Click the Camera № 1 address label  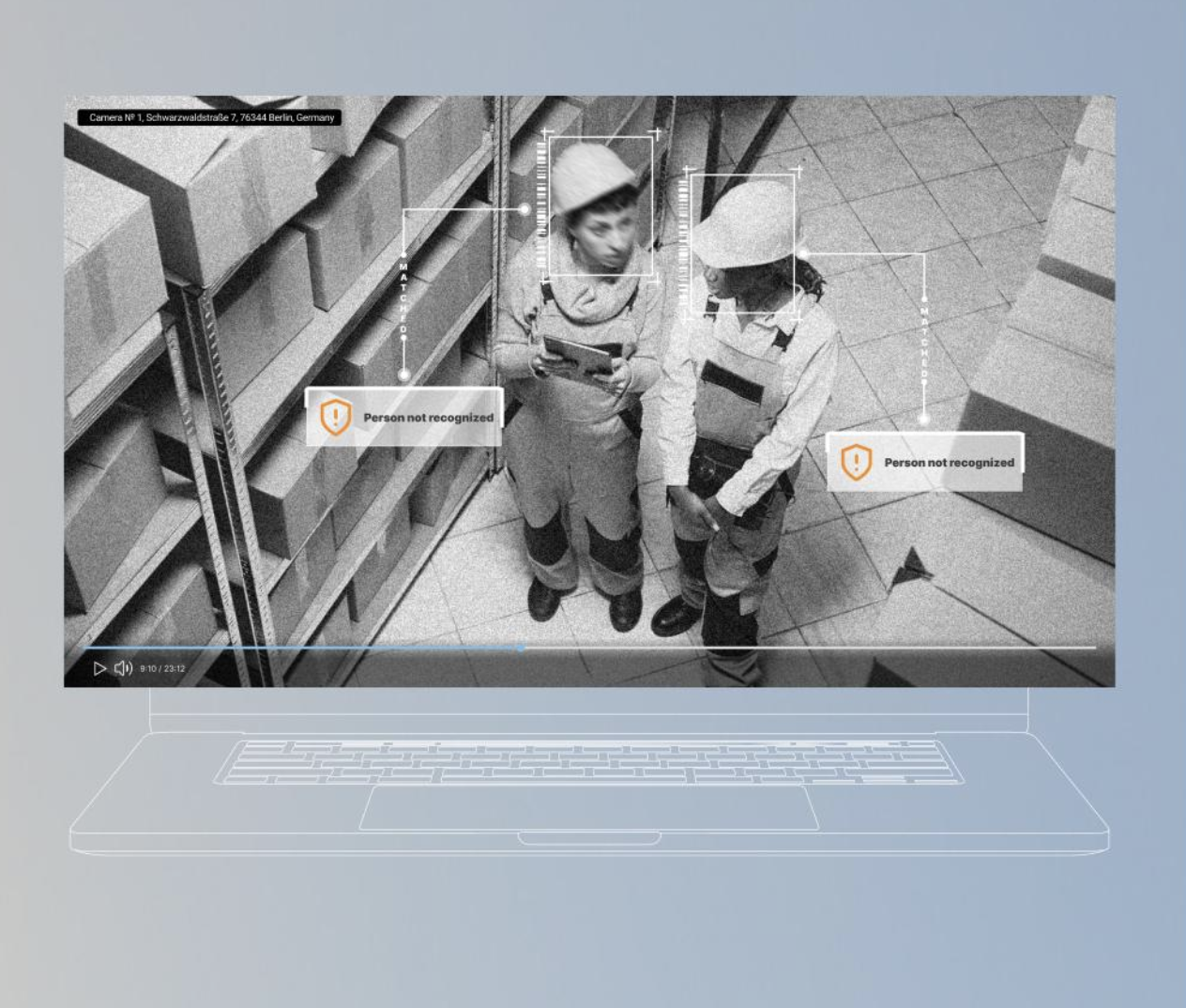(x=210, y=117)
